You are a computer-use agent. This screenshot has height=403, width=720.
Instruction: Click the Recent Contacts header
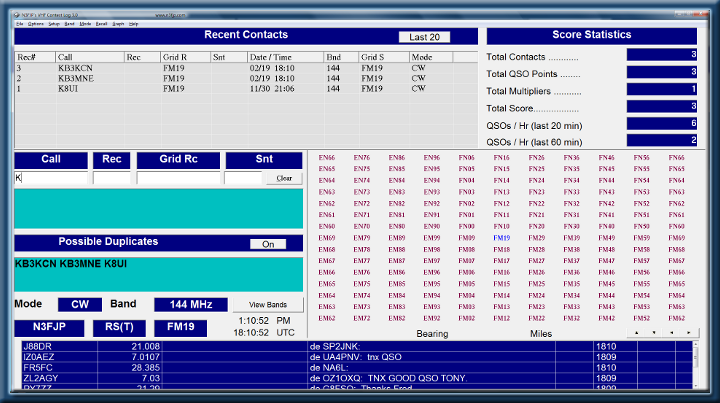pos(246,35)
